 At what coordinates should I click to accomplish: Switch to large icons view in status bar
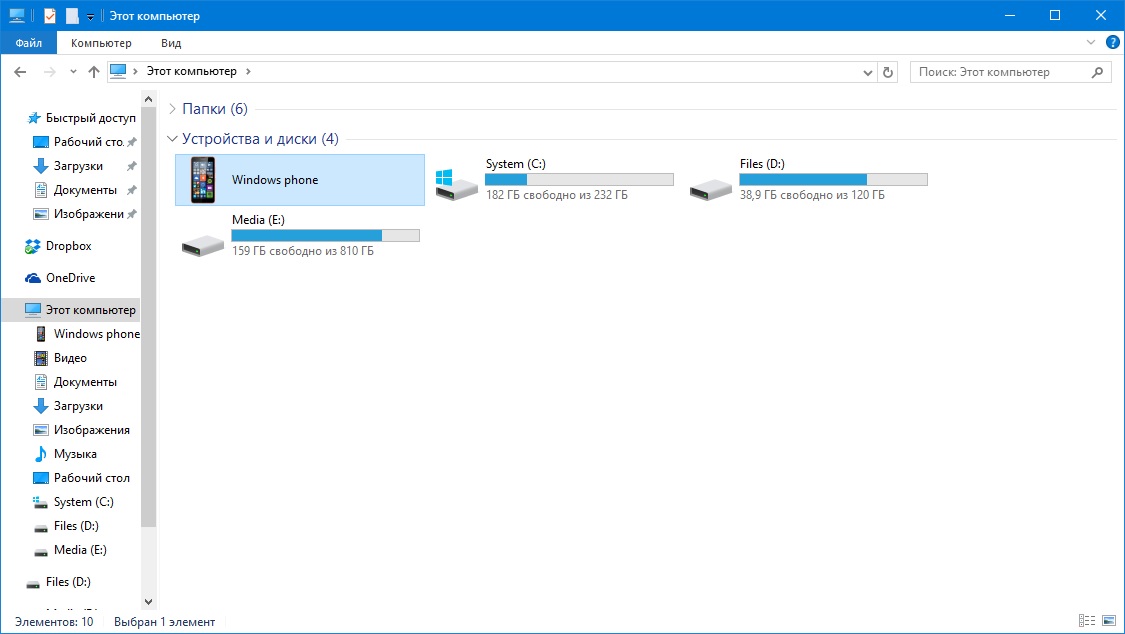(x=1109, y=621)
